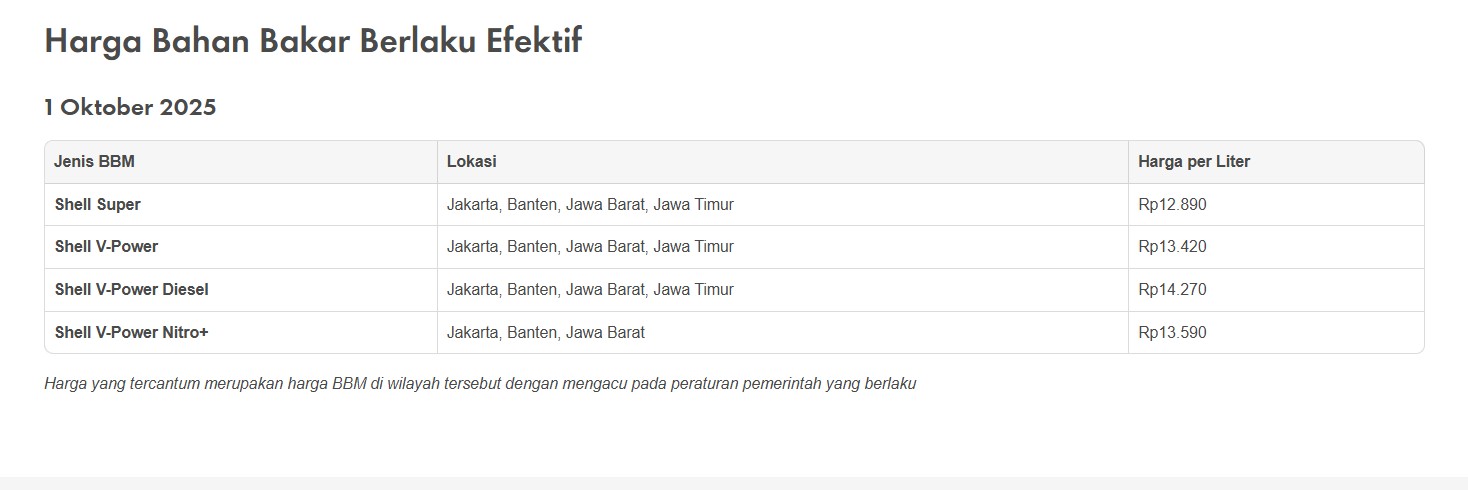Viewport: 1468px width, 490px height.
Task: Click the Rp14.270 diesel price
Action: pyautogui.click(x=1172, y=290)
